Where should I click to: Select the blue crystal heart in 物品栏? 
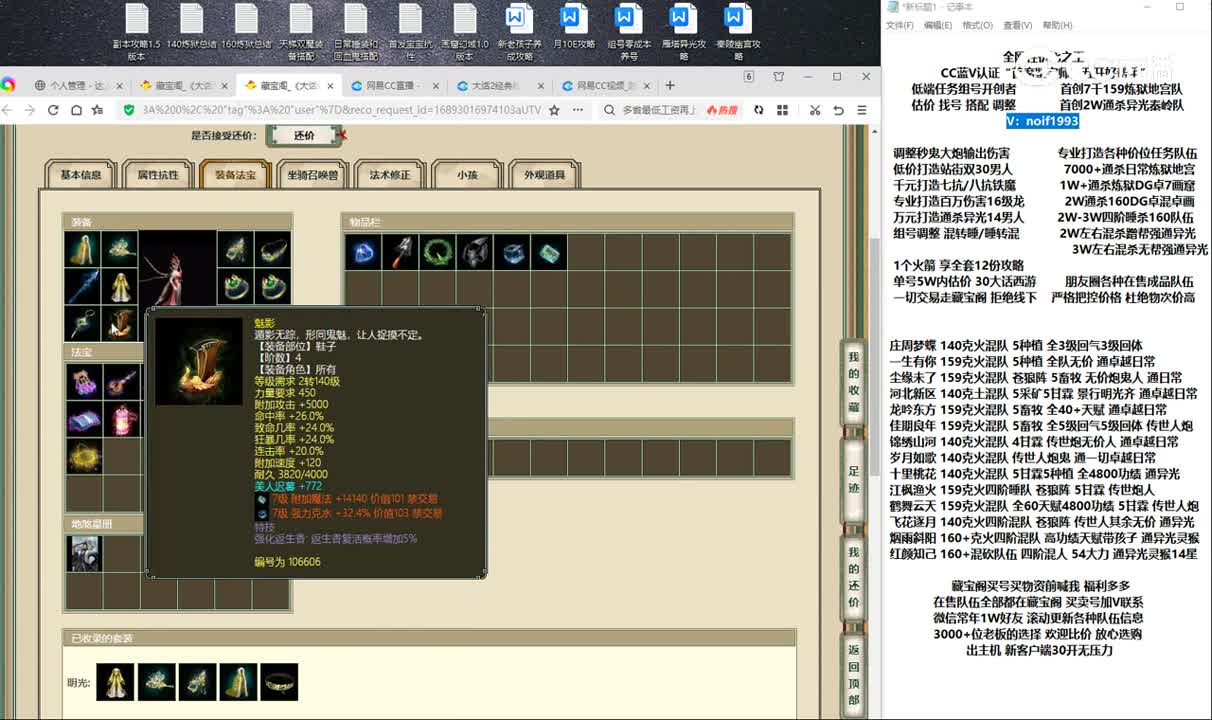coord(362,252)
